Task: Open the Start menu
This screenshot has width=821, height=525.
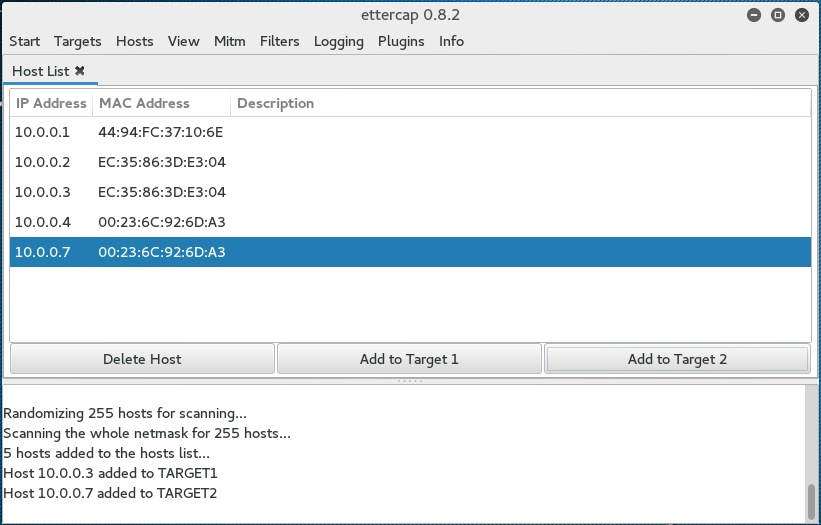Action: tap(24, 41)
